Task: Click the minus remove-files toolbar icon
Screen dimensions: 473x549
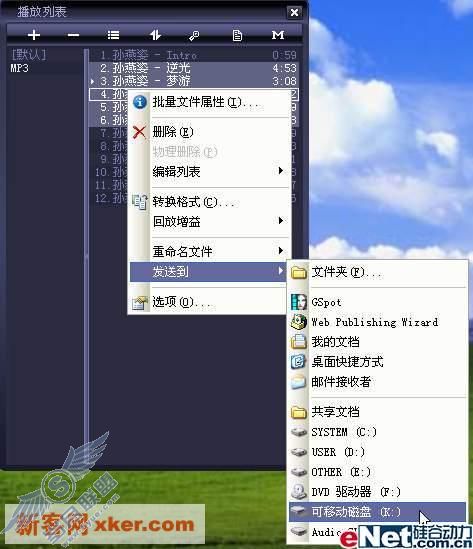Action: pos(73,35)
